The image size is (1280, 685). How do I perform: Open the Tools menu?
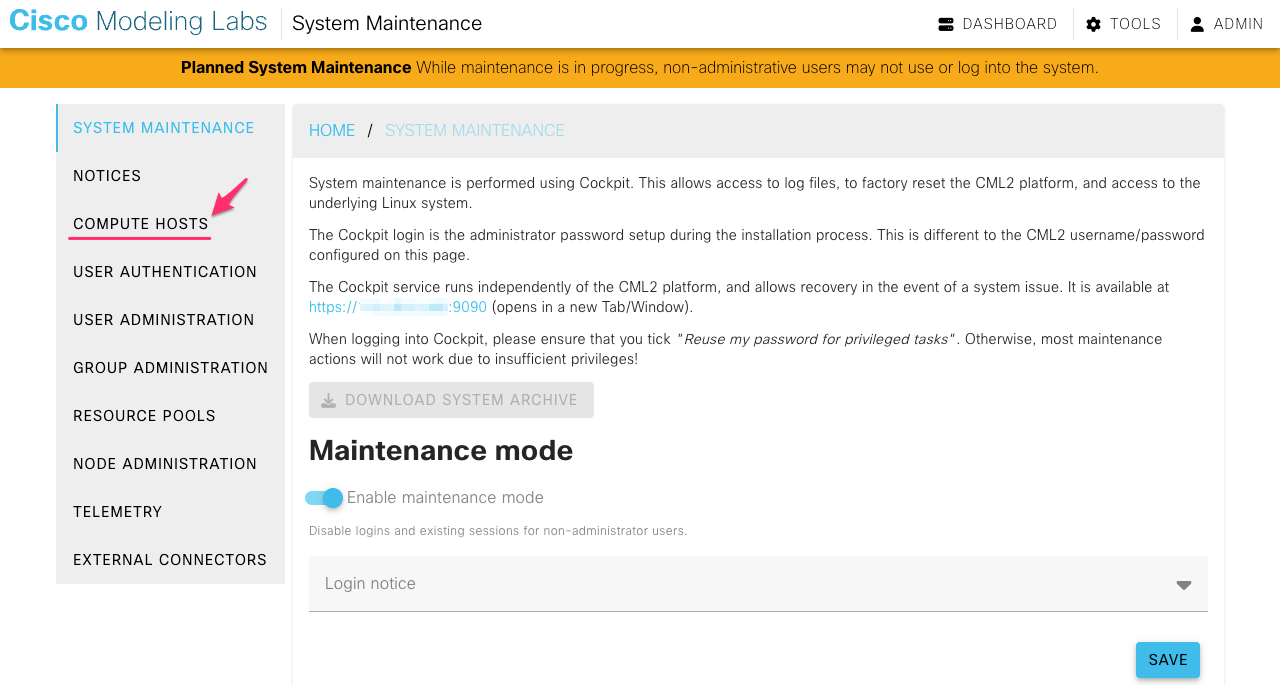[x=1124, y=24]
